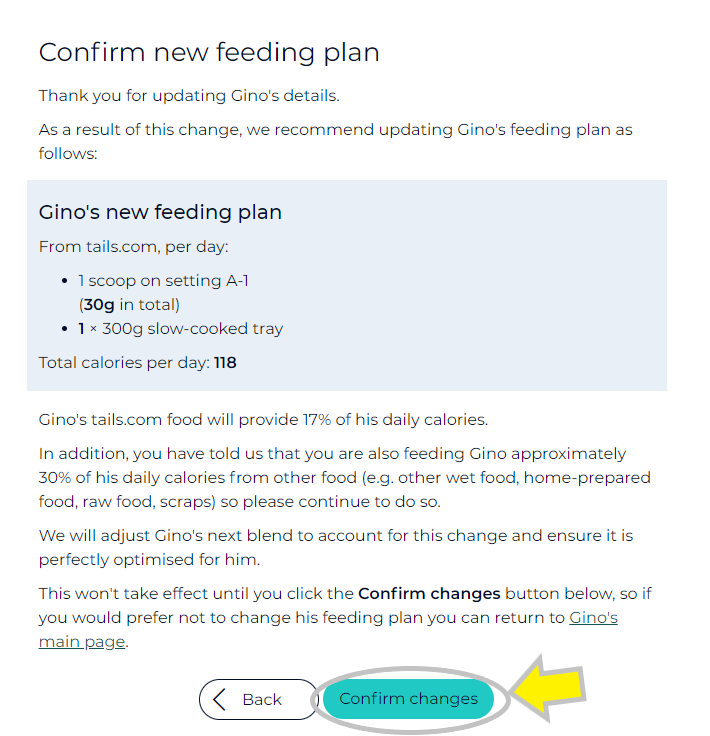Click the Confirm changes button

tap(408, 699)
